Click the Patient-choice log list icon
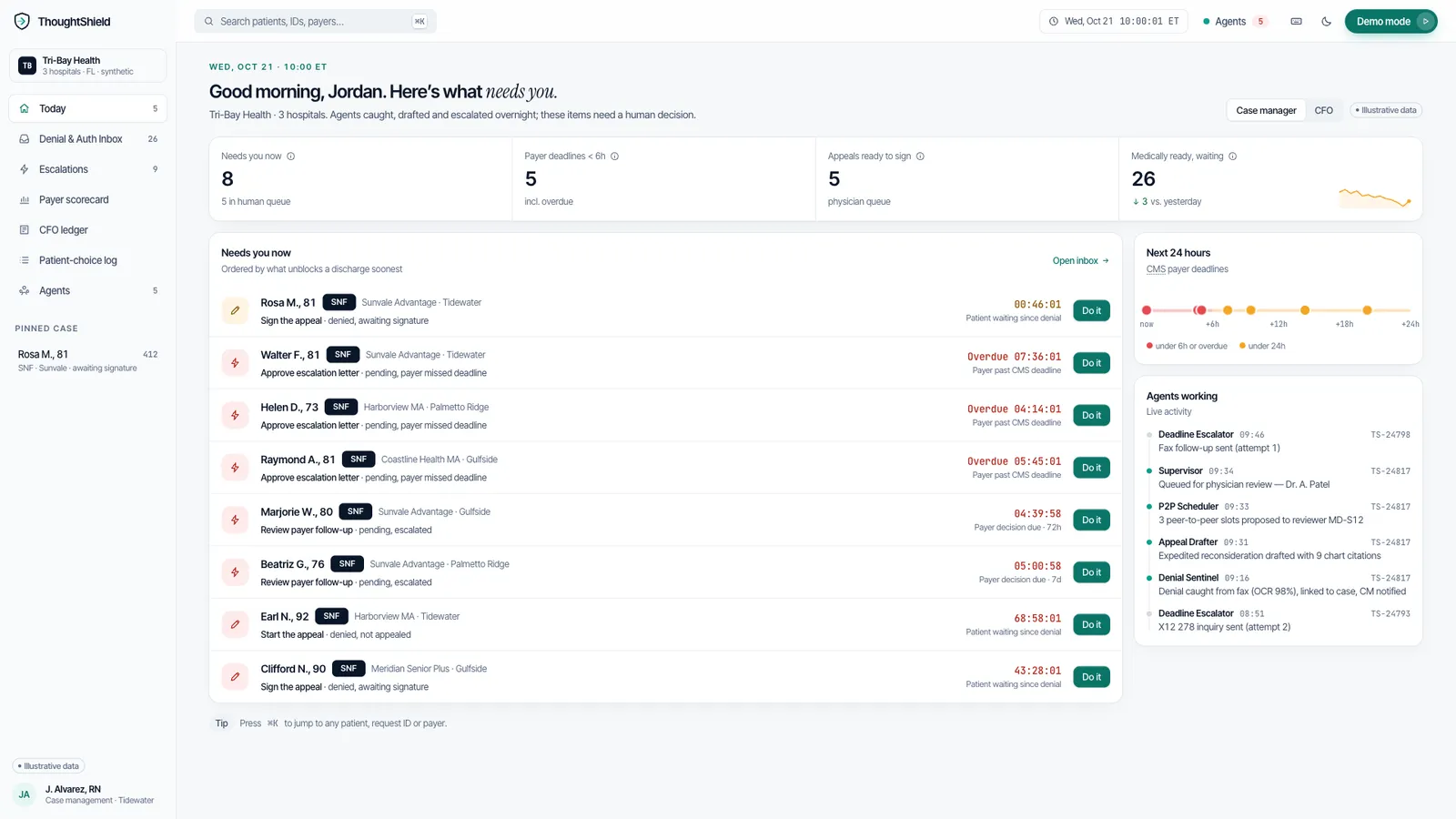 pyautogui.click(x=25, y=260)
